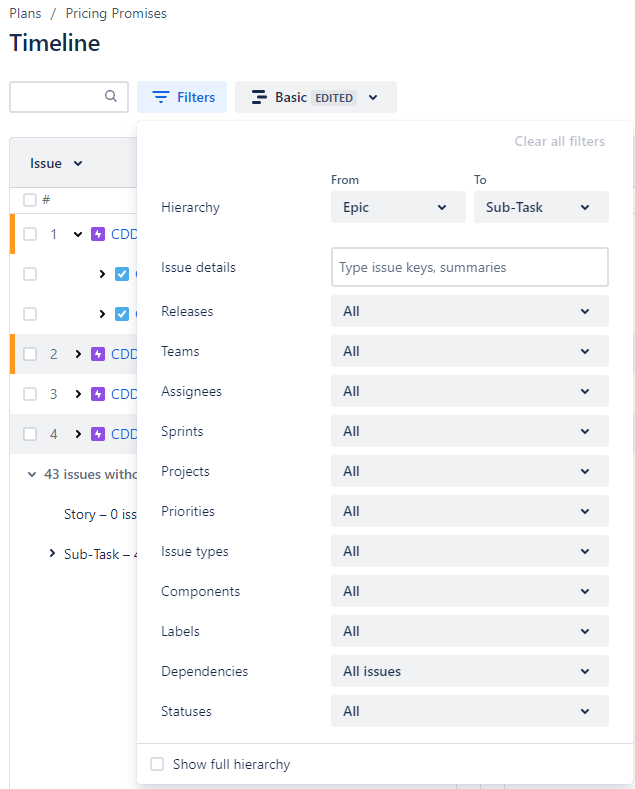The height and width of the screenshot is (789, 635).
Task: Focus the timeline search field
Action: point(69,97)
